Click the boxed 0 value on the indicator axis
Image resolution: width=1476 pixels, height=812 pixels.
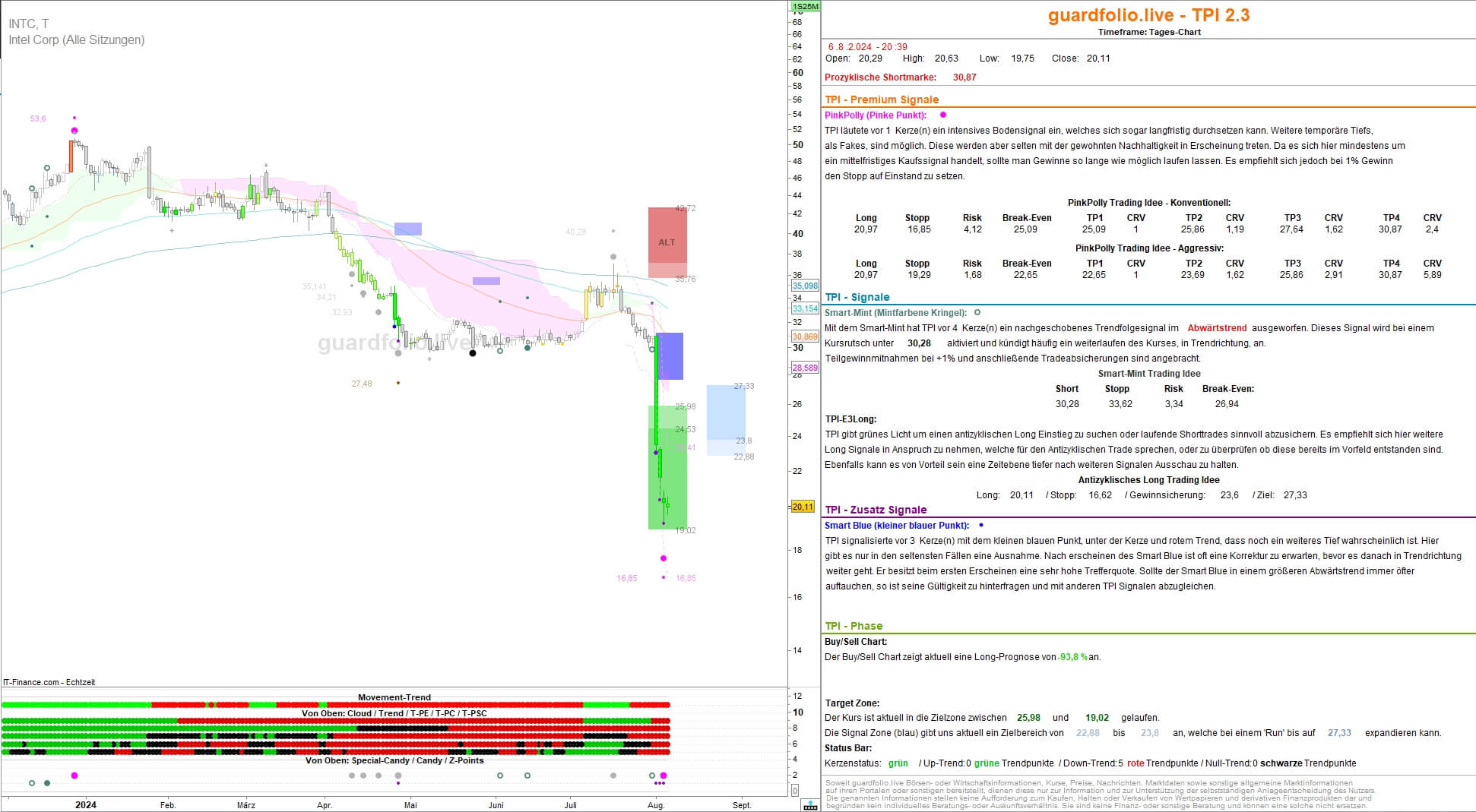795,790
